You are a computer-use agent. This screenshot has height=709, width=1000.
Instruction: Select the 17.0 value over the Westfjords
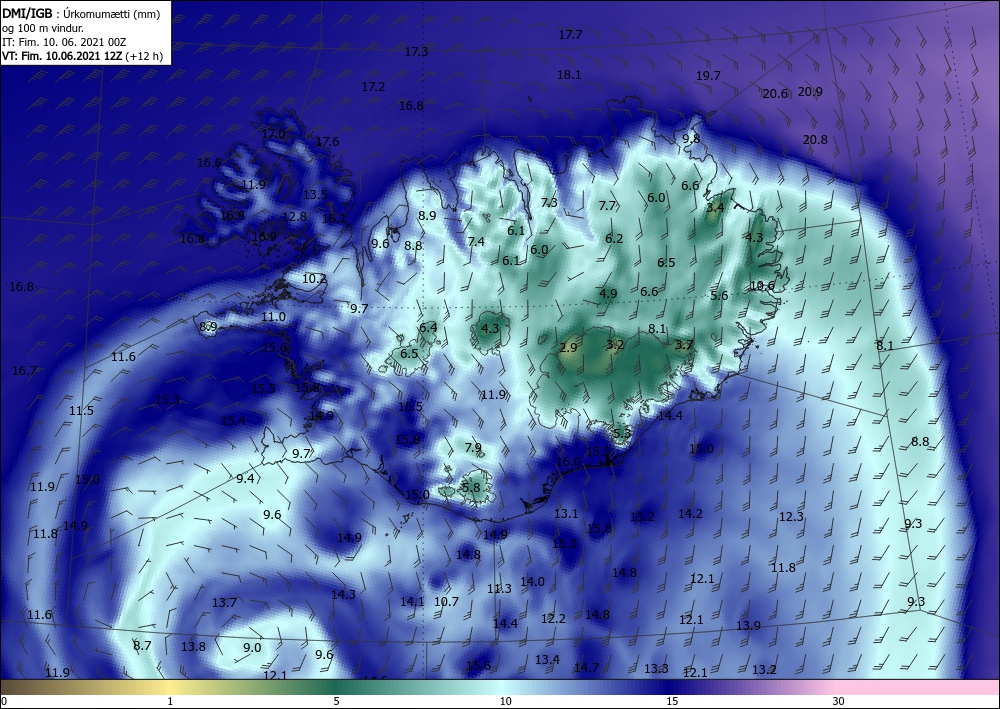(274, 134)
